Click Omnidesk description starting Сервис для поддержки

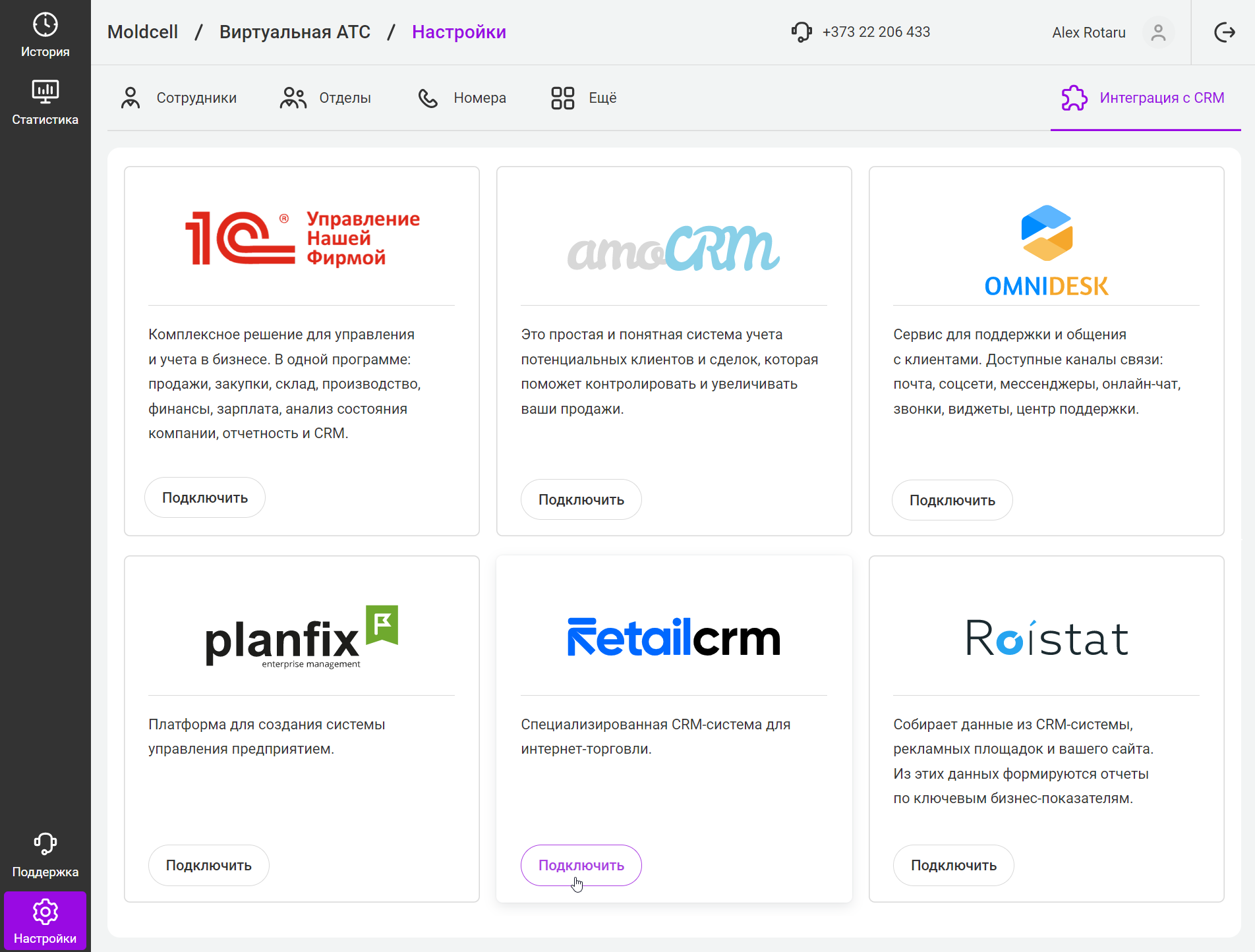(1037, 372)
